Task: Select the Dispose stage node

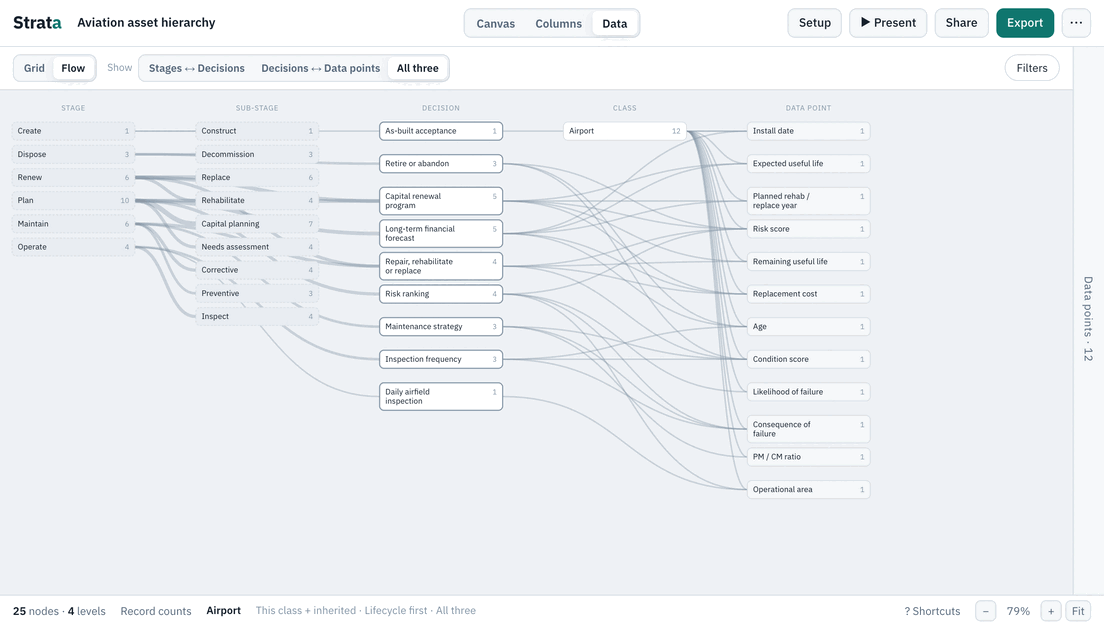Action: tap(73, 154)
